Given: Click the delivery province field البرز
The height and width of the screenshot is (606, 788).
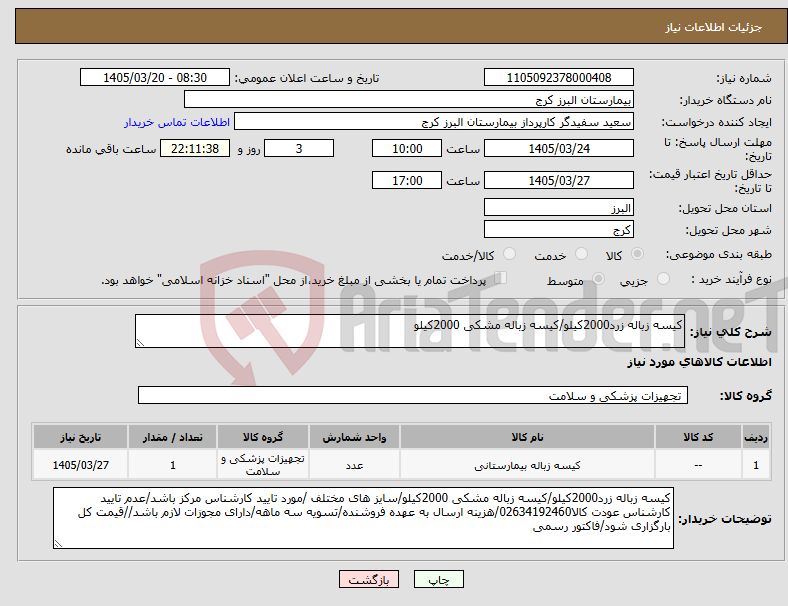Looking at the screenshot, I should 558,208.
